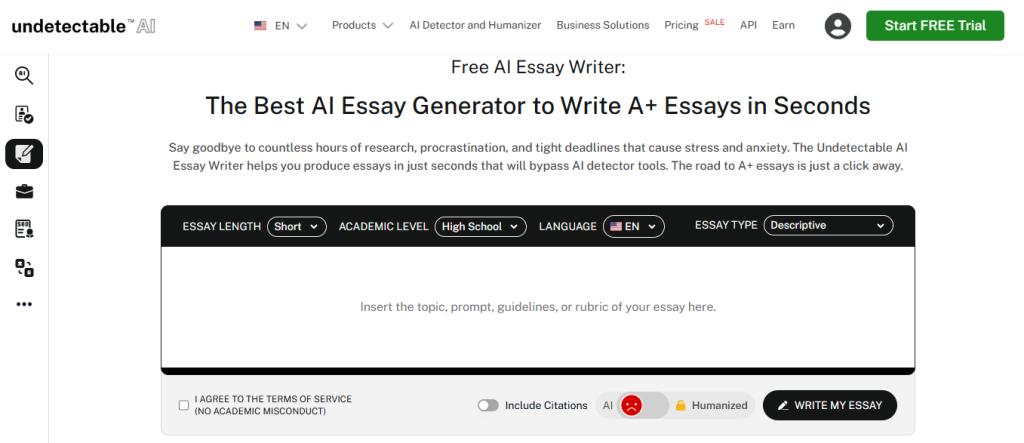The height and width of the screenshot is (443, 1024).
Task: Open the SEO writer sidebar icon
Action: tap(24, 229)
